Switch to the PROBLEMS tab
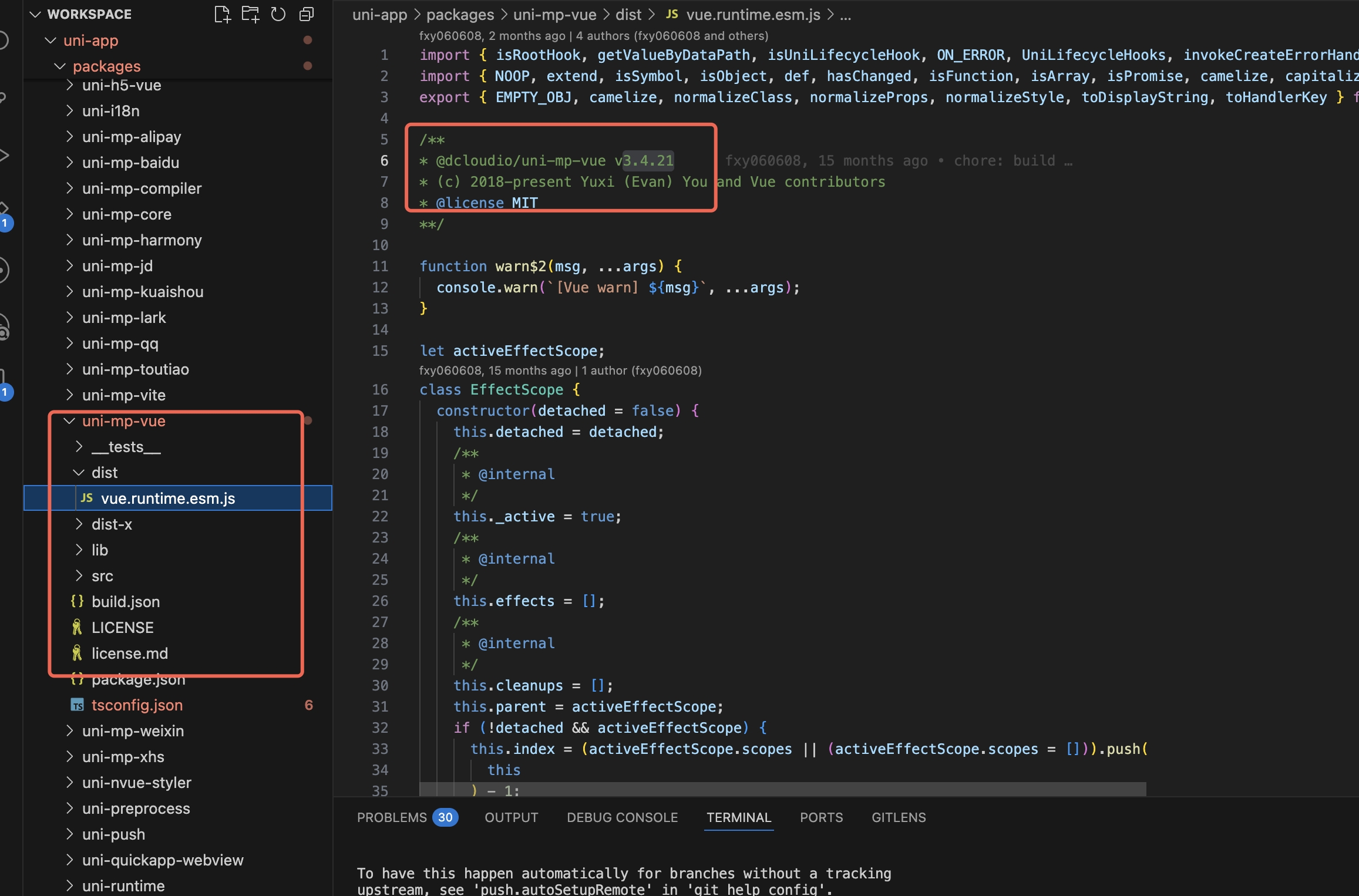This screenshot has width=1359, height=896. point(407,817)
